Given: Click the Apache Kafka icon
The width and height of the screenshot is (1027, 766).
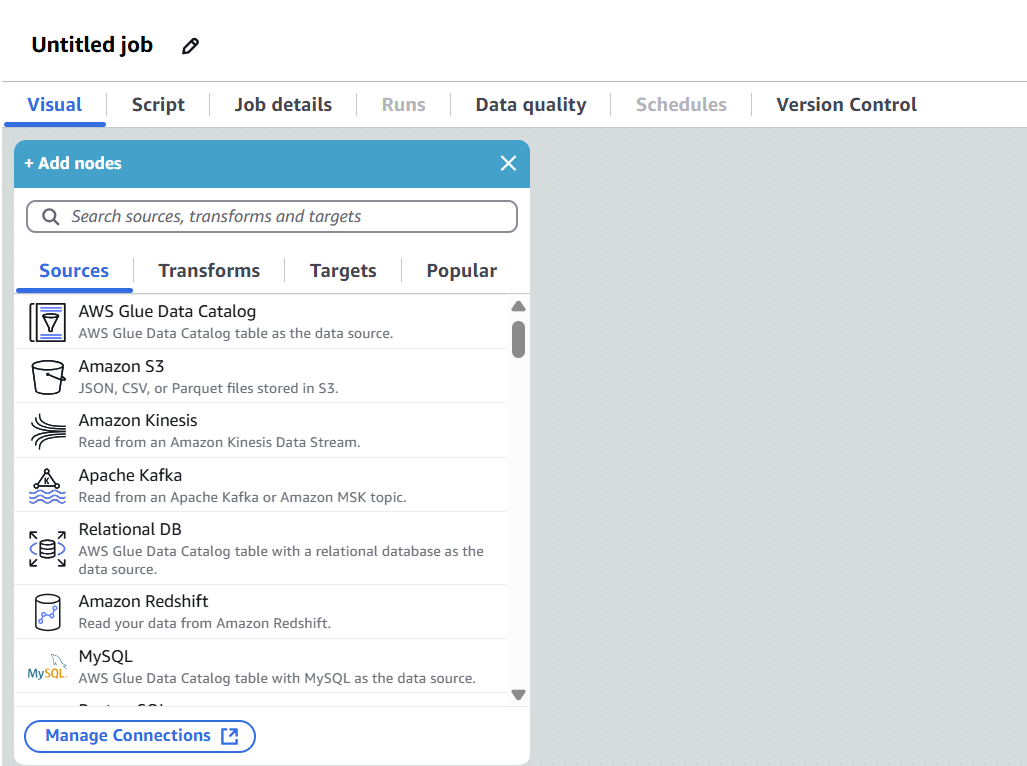Looking at the screenshot, I should (47, 486).
